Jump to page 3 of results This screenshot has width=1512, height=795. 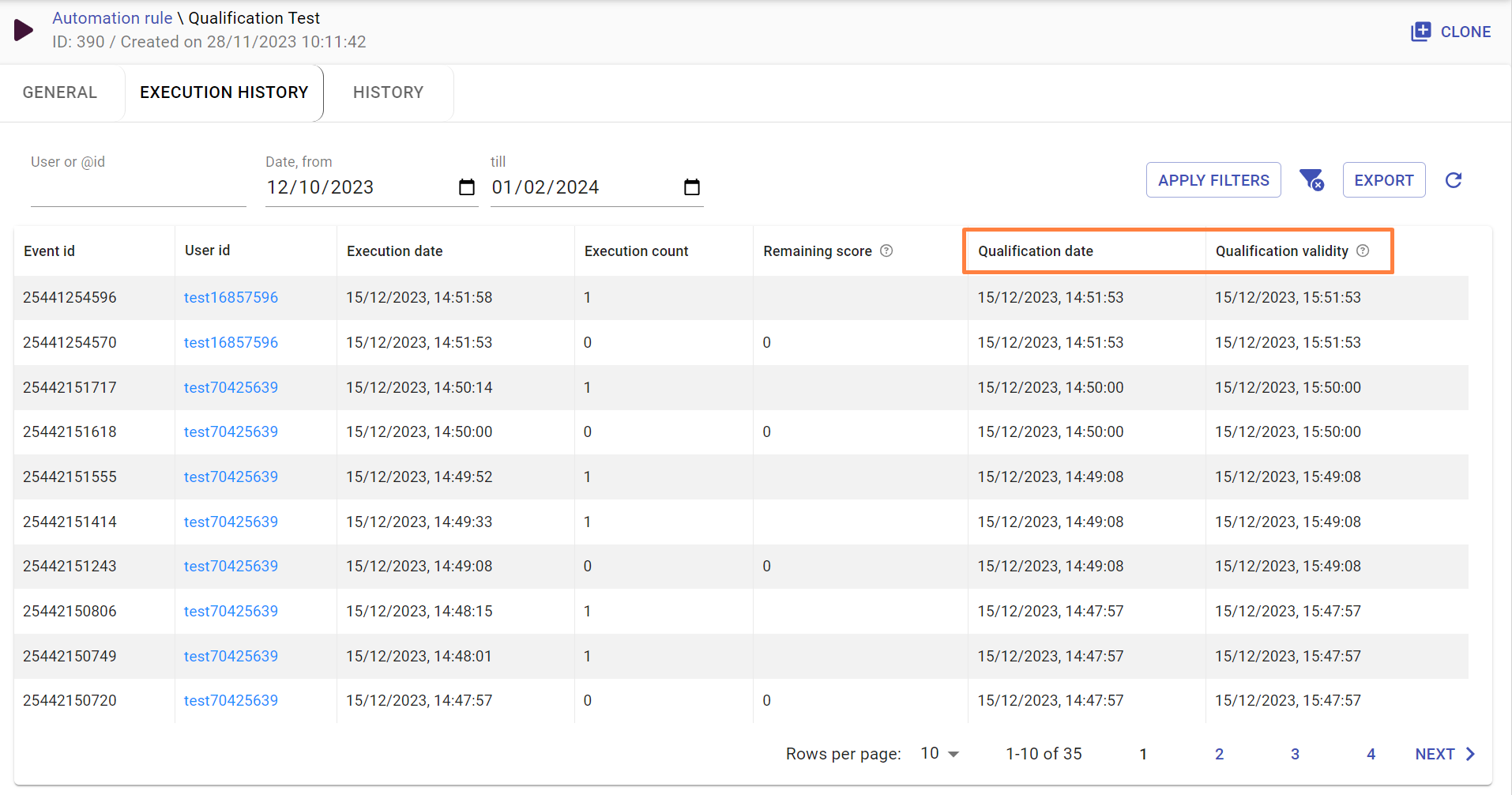pos(1295,754)
